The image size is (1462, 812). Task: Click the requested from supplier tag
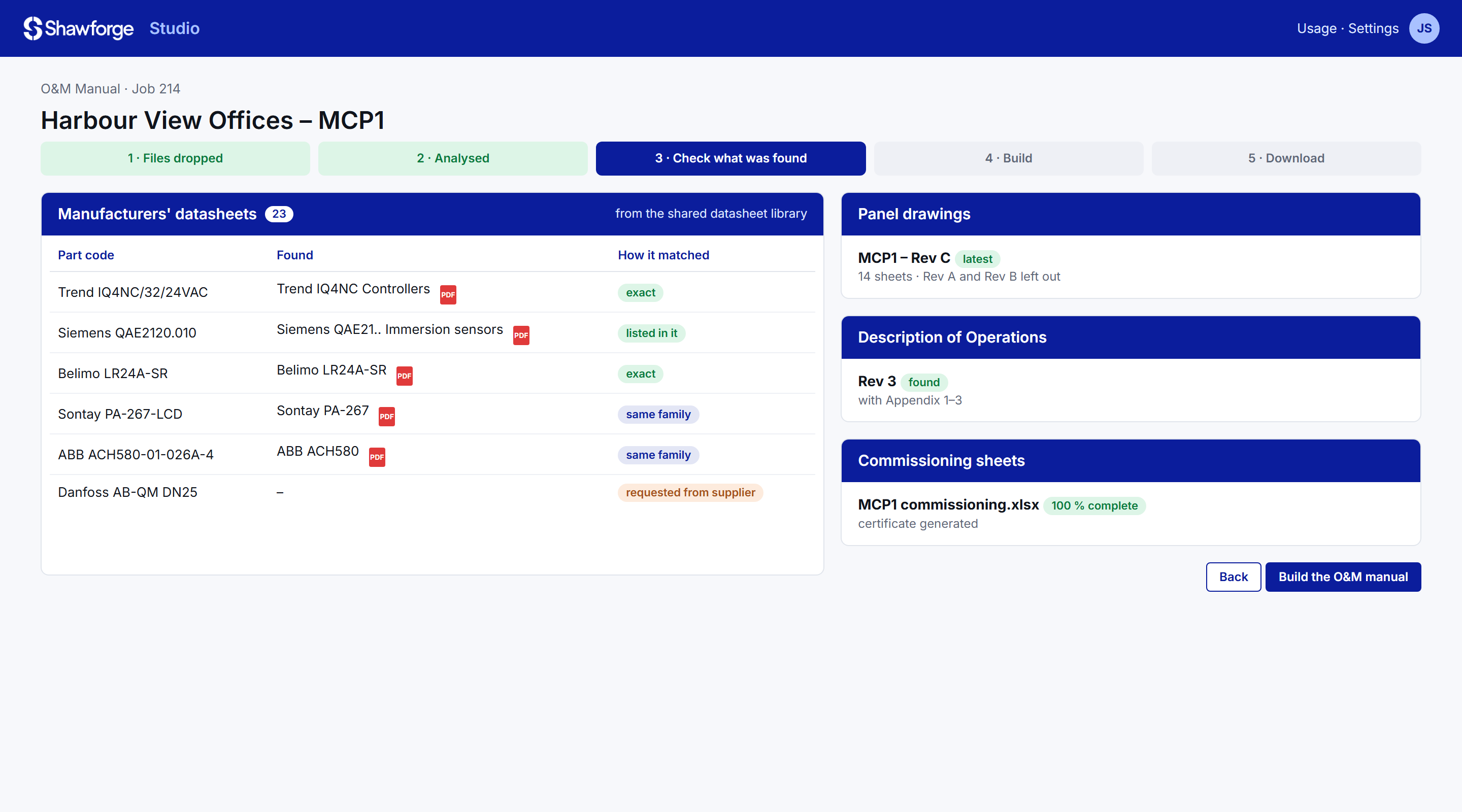point(690,493)
